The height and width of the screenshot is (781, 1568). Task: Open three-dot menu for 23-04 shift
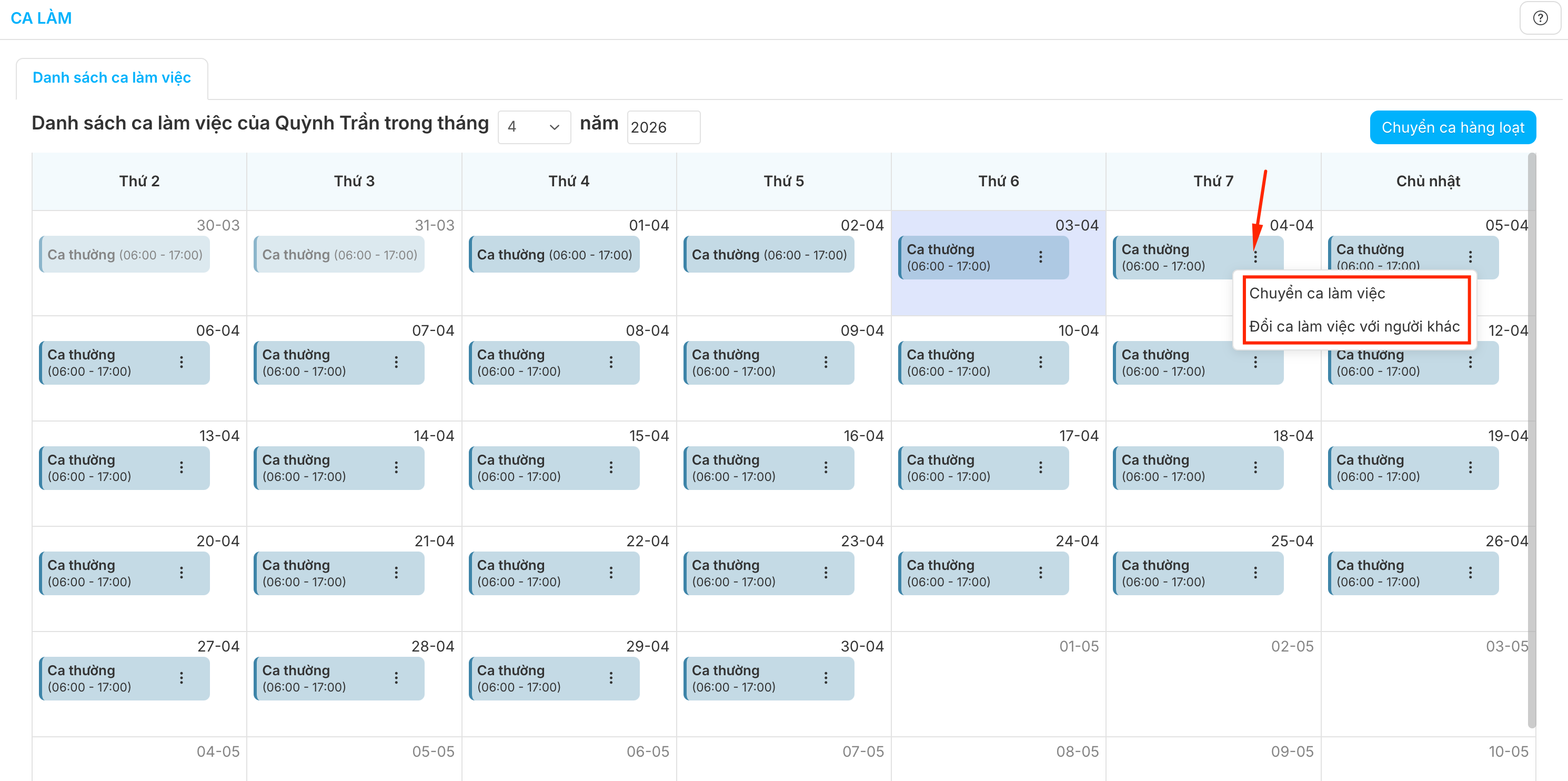click(826, 573)
